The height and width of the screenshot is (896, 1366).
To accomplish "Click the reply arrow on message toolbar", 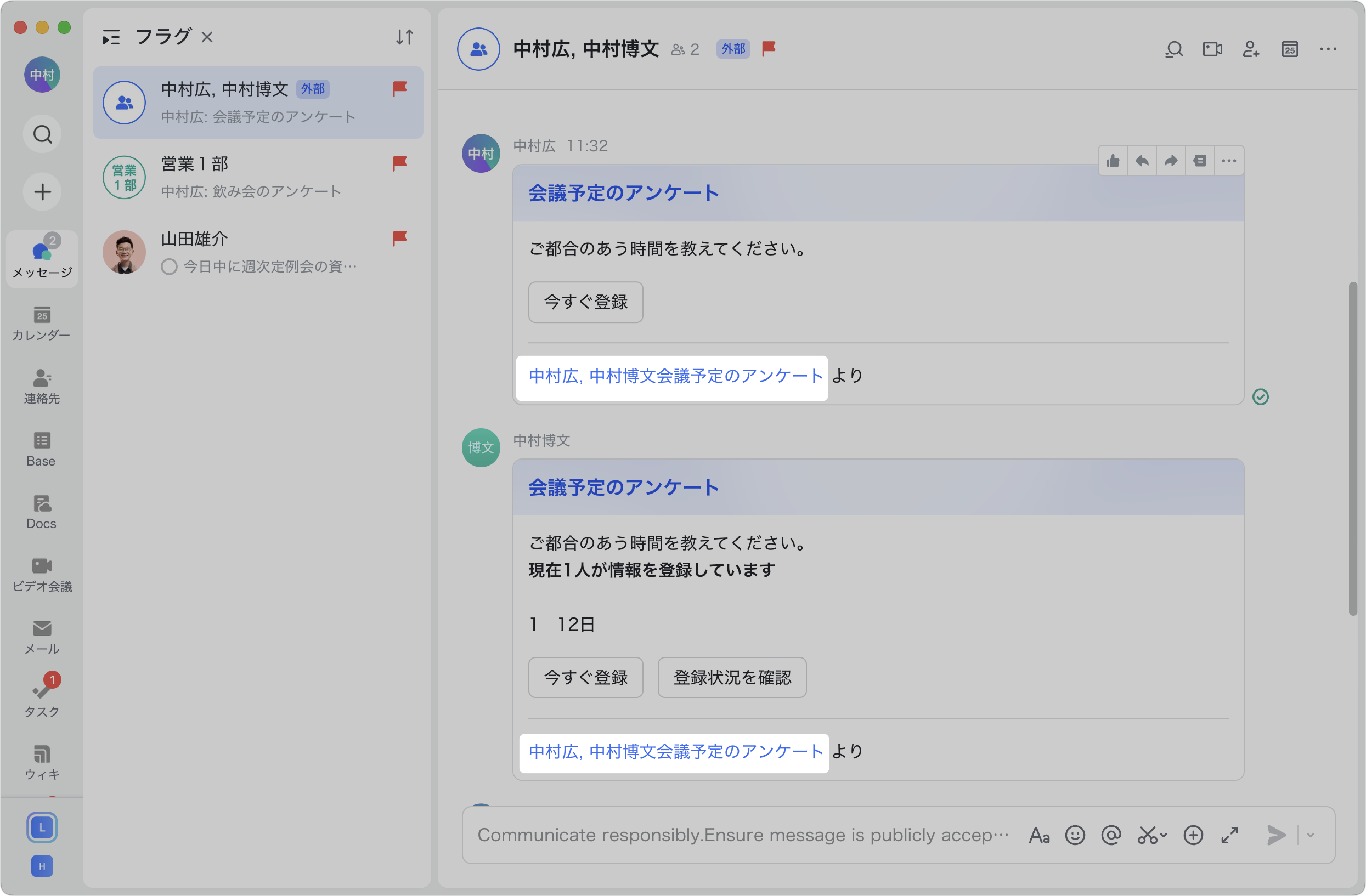I will click(1142, 161).
